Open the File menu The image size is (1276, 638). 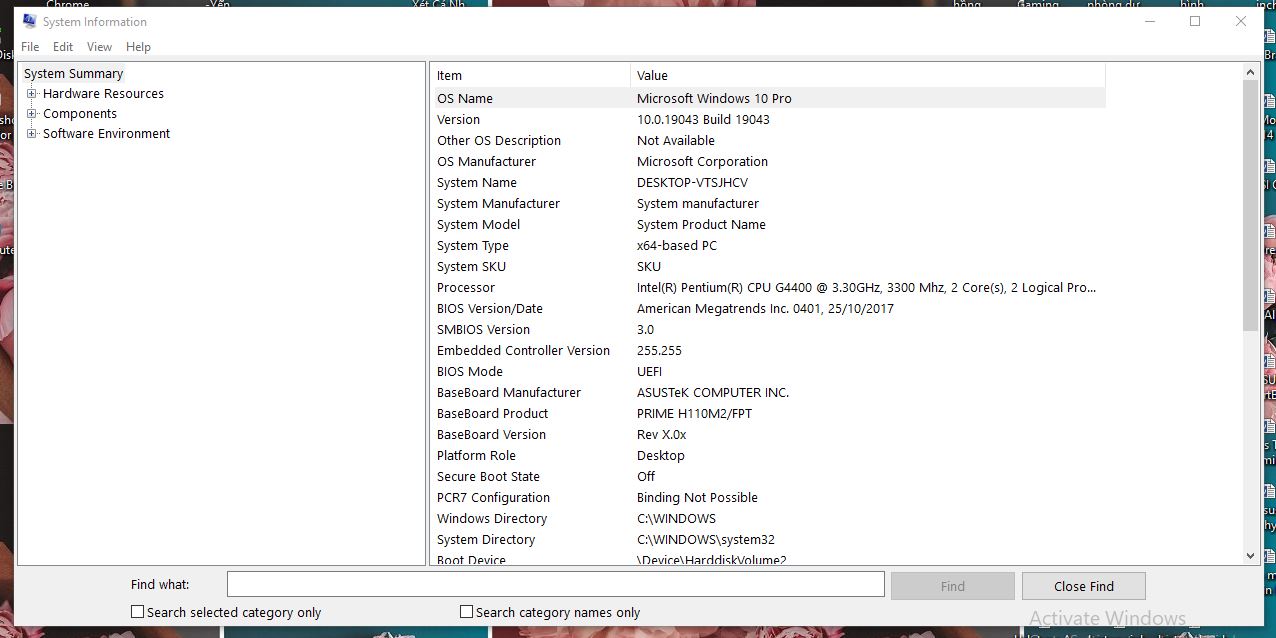pos(30,47)
